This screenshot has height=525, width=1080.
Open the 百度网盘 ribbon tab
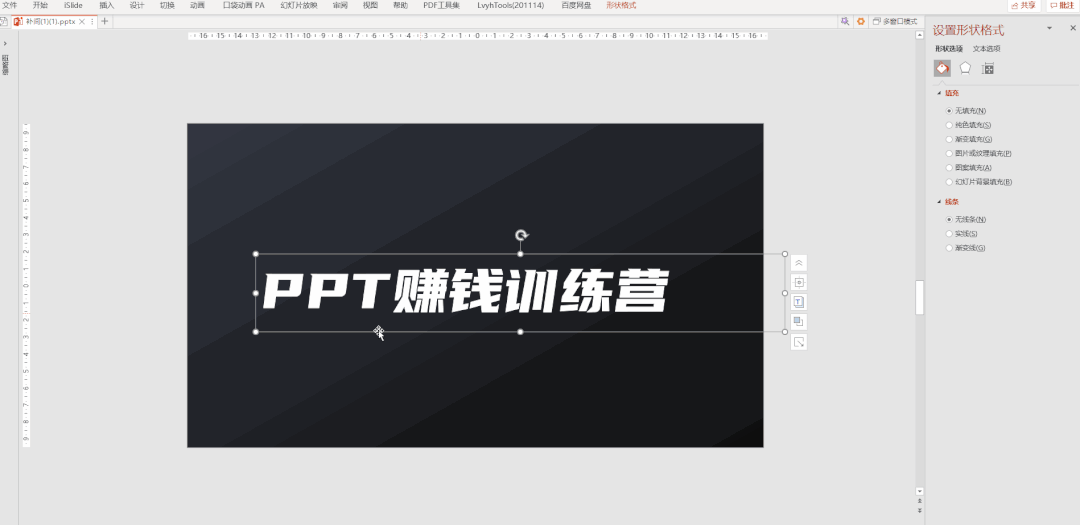coord(576,6)
